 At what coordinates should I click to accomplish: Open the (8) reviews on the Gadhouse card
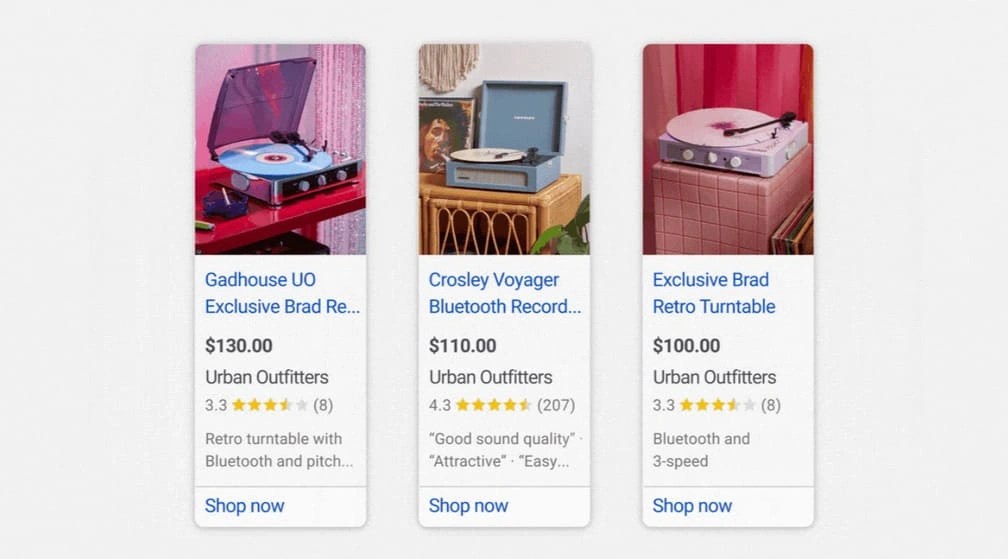(323, 405)
